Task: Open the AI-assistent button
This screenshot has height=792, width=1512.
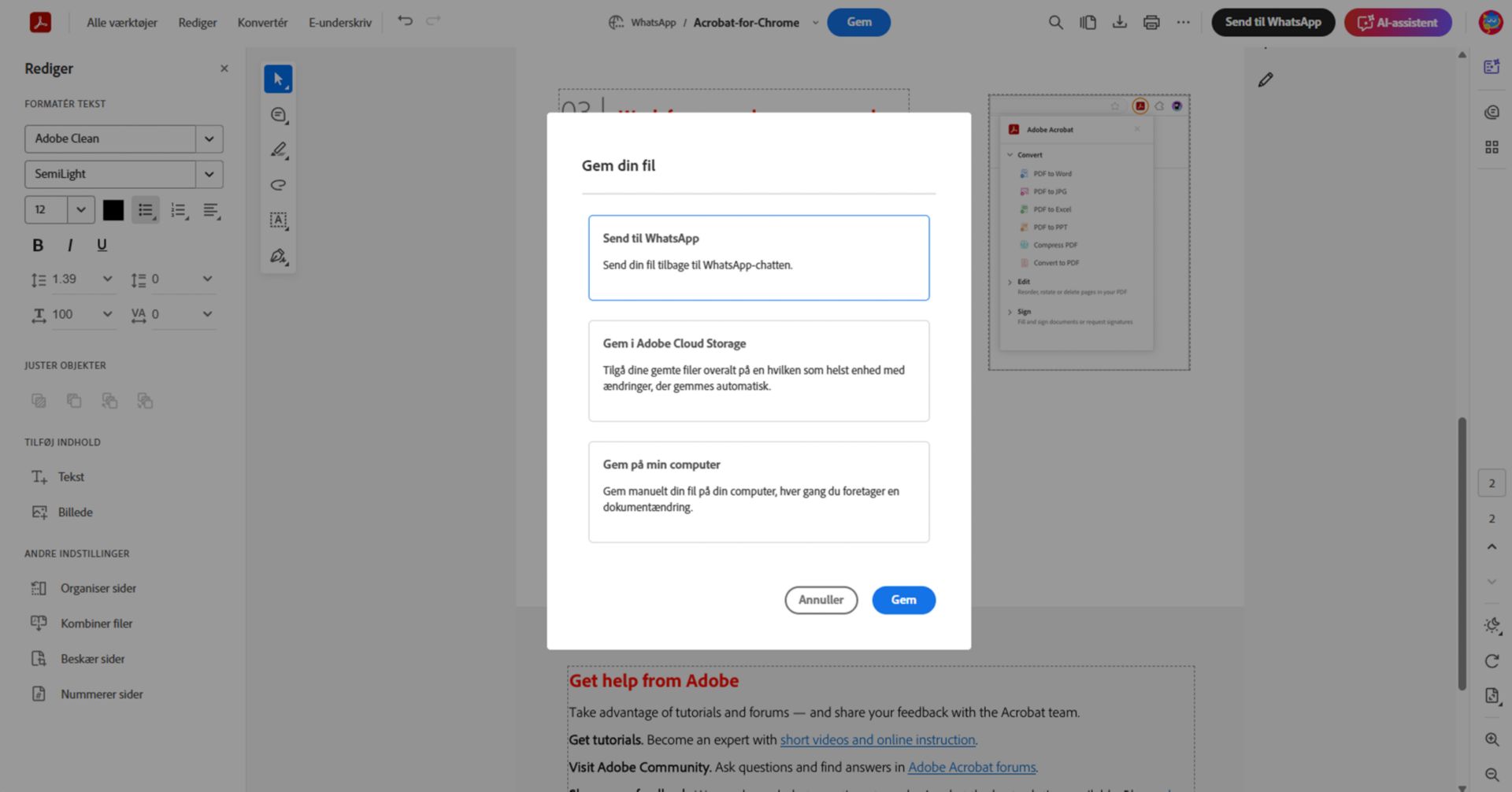Action: [1398, 22]
